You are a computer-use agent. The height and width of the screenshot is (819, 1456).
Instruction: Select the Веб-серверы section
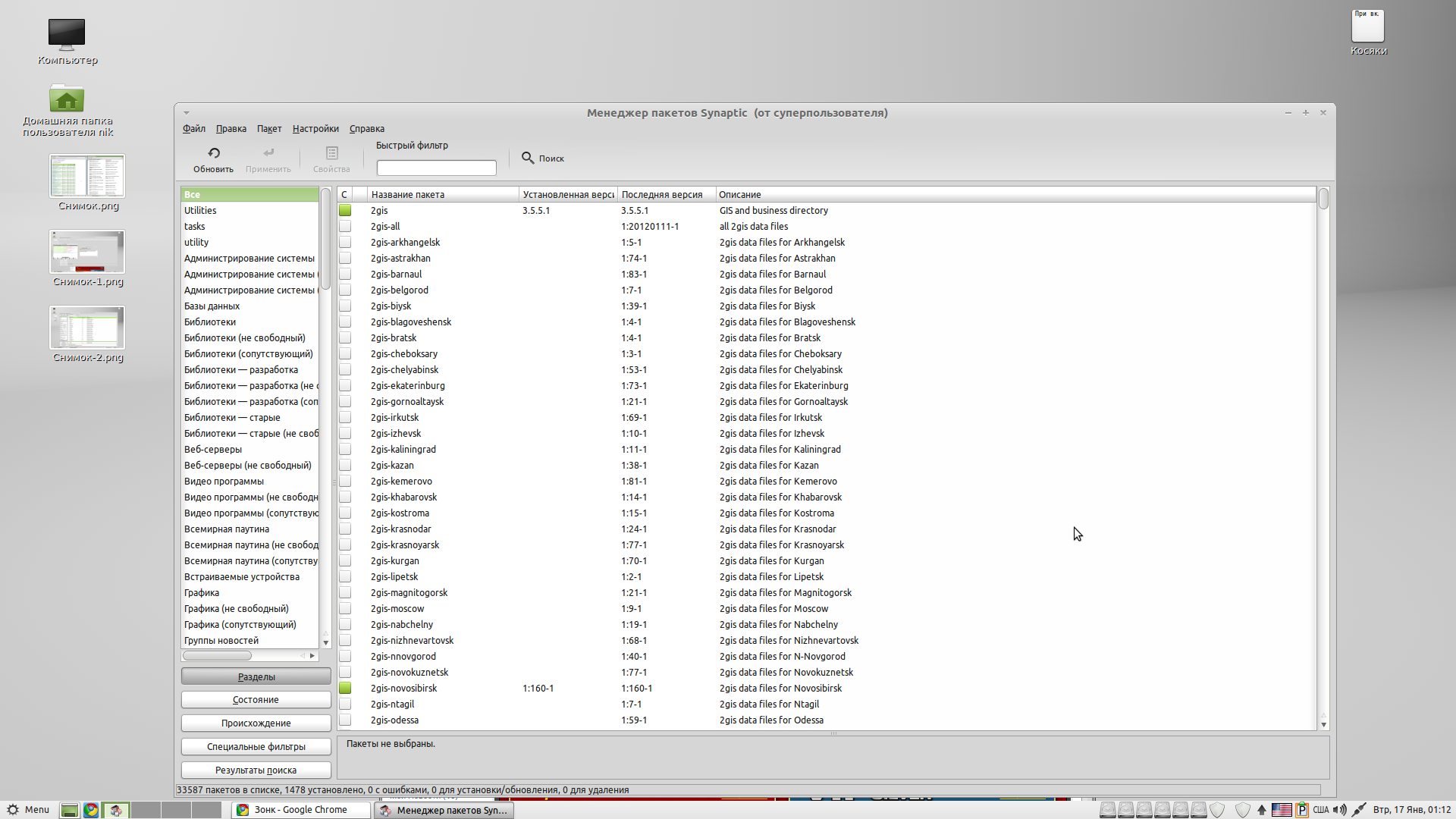[249, 449]
